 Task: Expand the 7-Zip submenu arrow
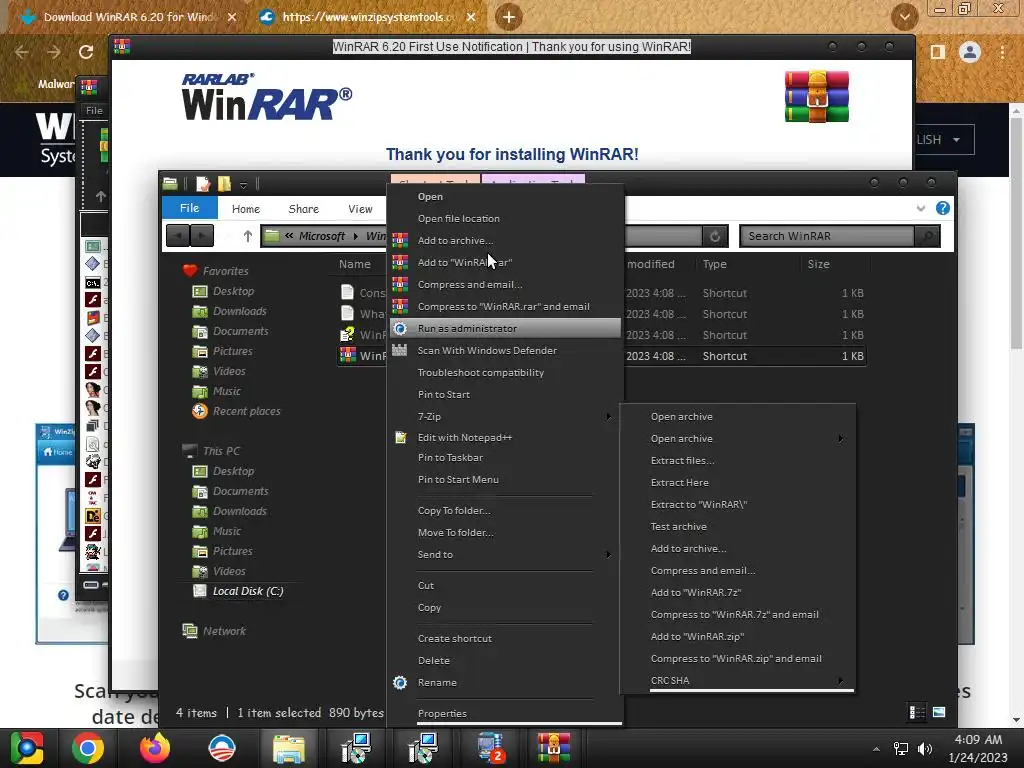point(608,417)
